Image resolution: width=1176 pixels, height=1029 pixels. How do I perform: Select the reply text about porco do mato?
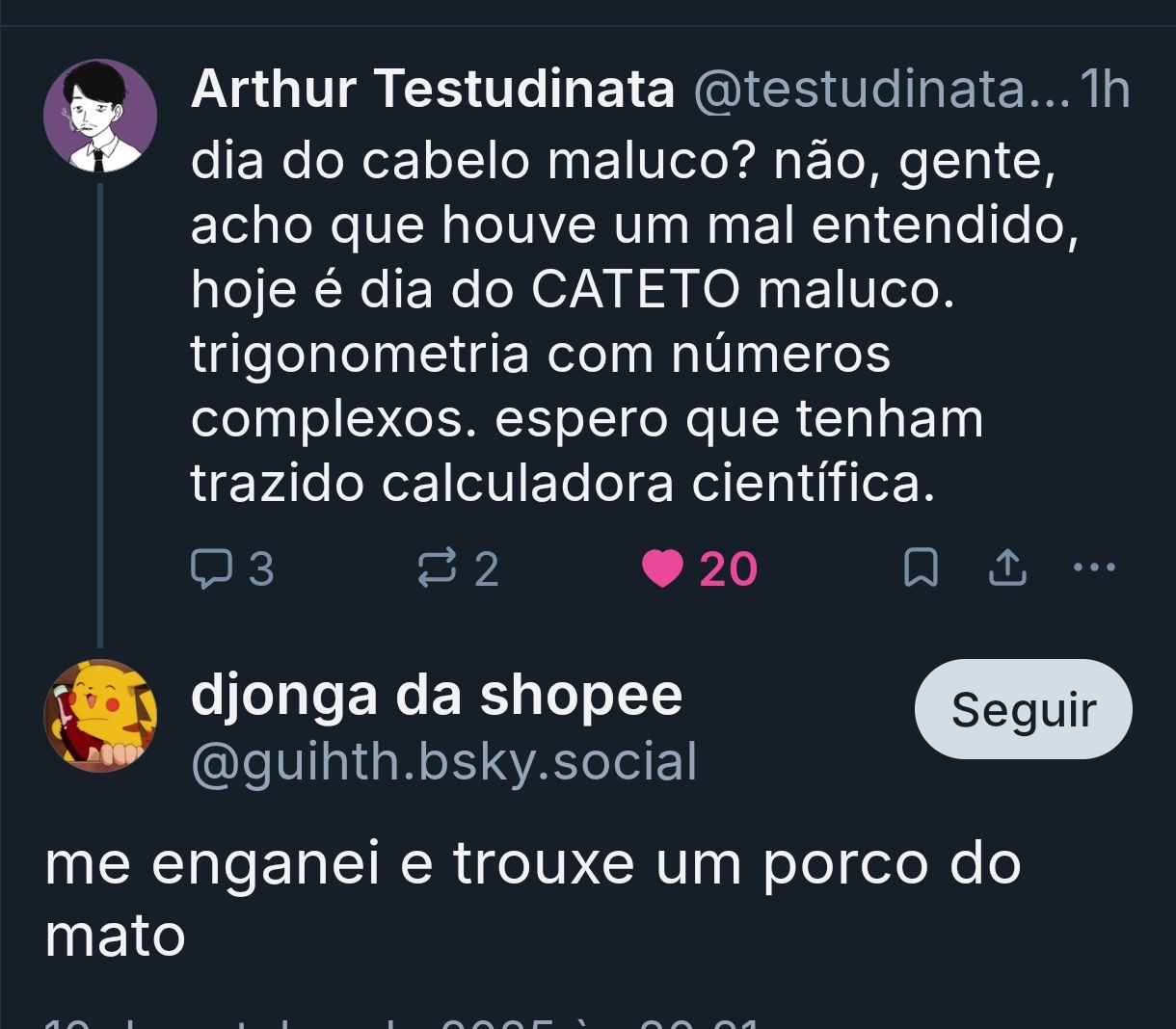click(531, 898)
